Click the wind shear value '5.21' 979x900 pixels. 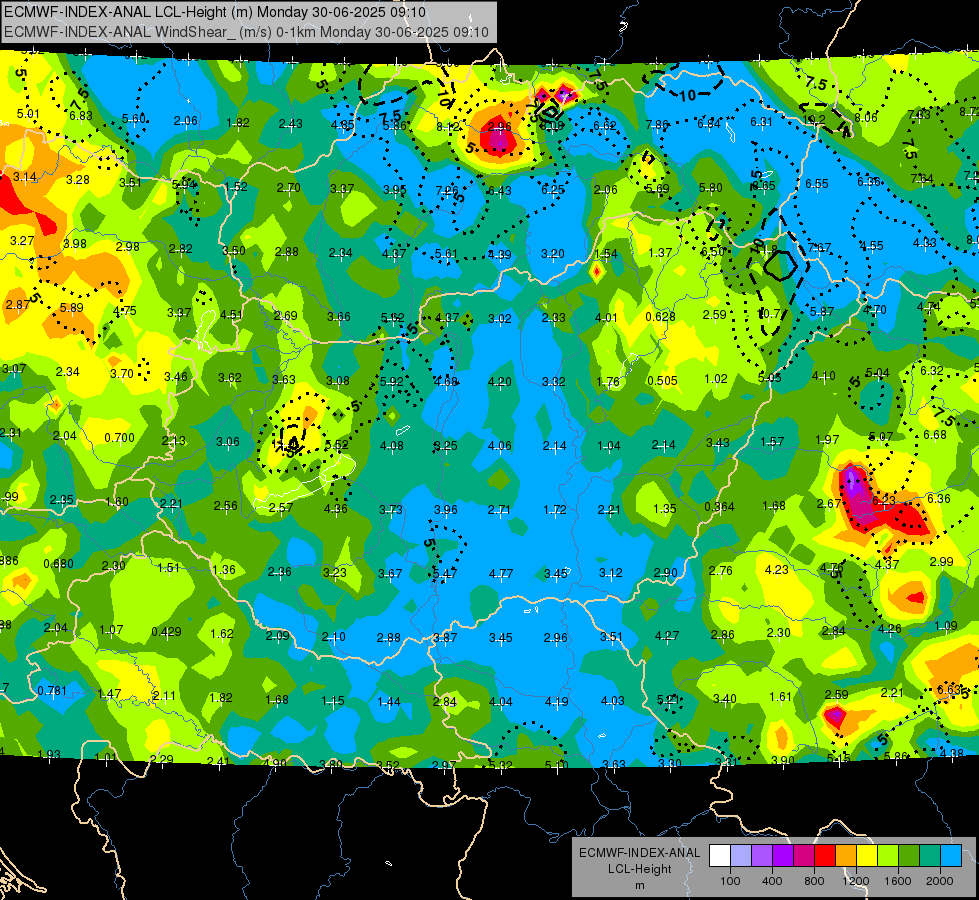click(x=668, y=700)
